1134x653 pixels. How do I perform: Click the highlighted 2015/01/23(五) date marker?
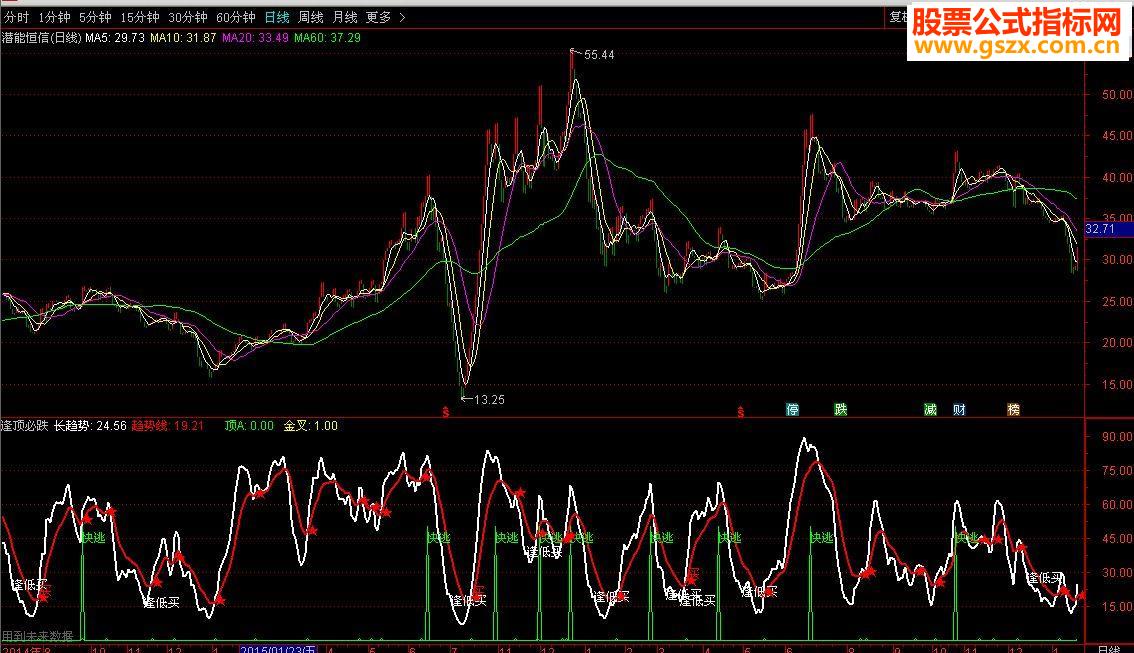pyautogui.click(x=278, y=649)
